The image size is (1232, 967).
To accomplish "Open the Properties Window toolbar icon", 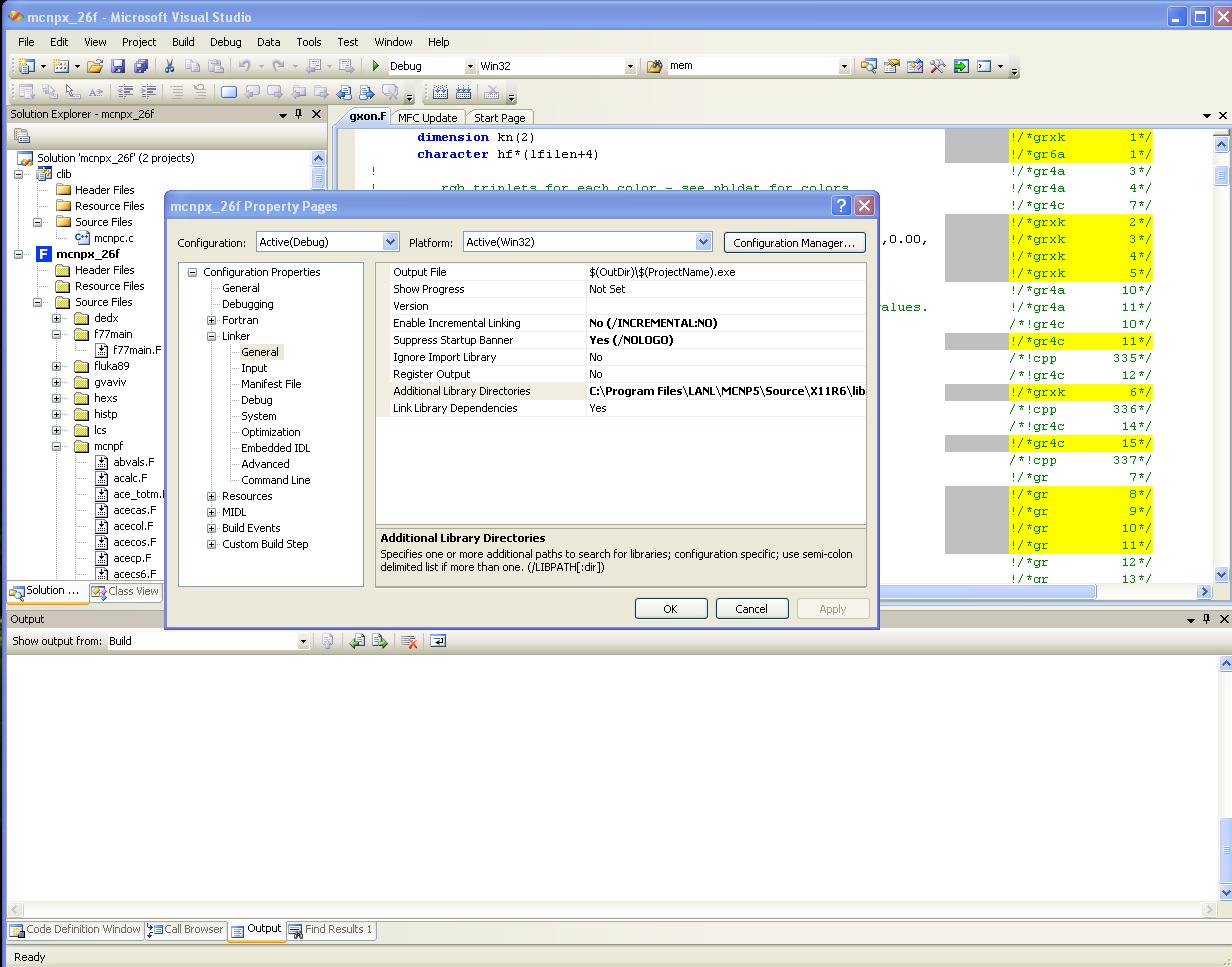I will pyautogui.click(x=891, y=66).
